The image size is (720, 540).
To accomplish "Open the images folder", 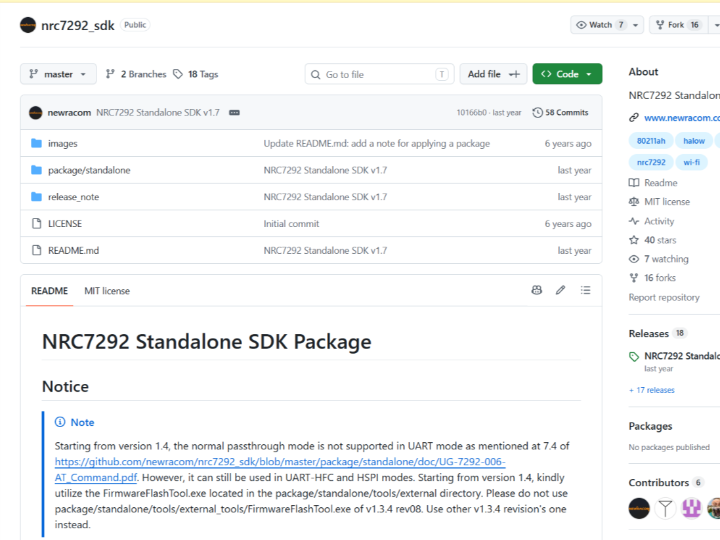I will pos(62,144).
